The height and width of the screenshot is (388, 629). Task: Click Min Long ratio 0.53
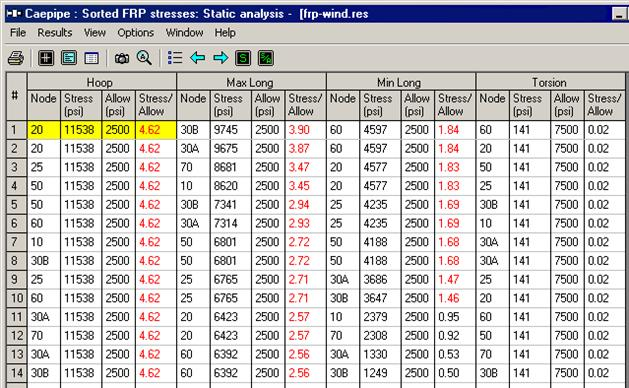coord(449,354)
